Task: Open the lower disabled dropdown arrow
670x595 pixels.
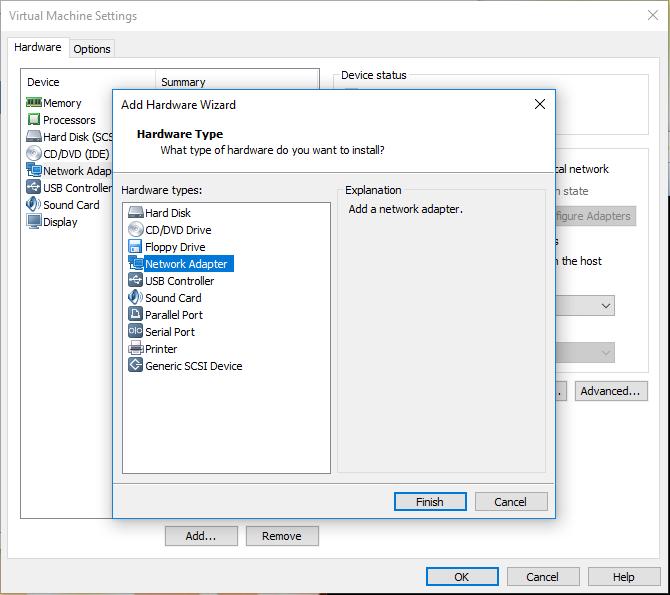Action: (605, 353)
